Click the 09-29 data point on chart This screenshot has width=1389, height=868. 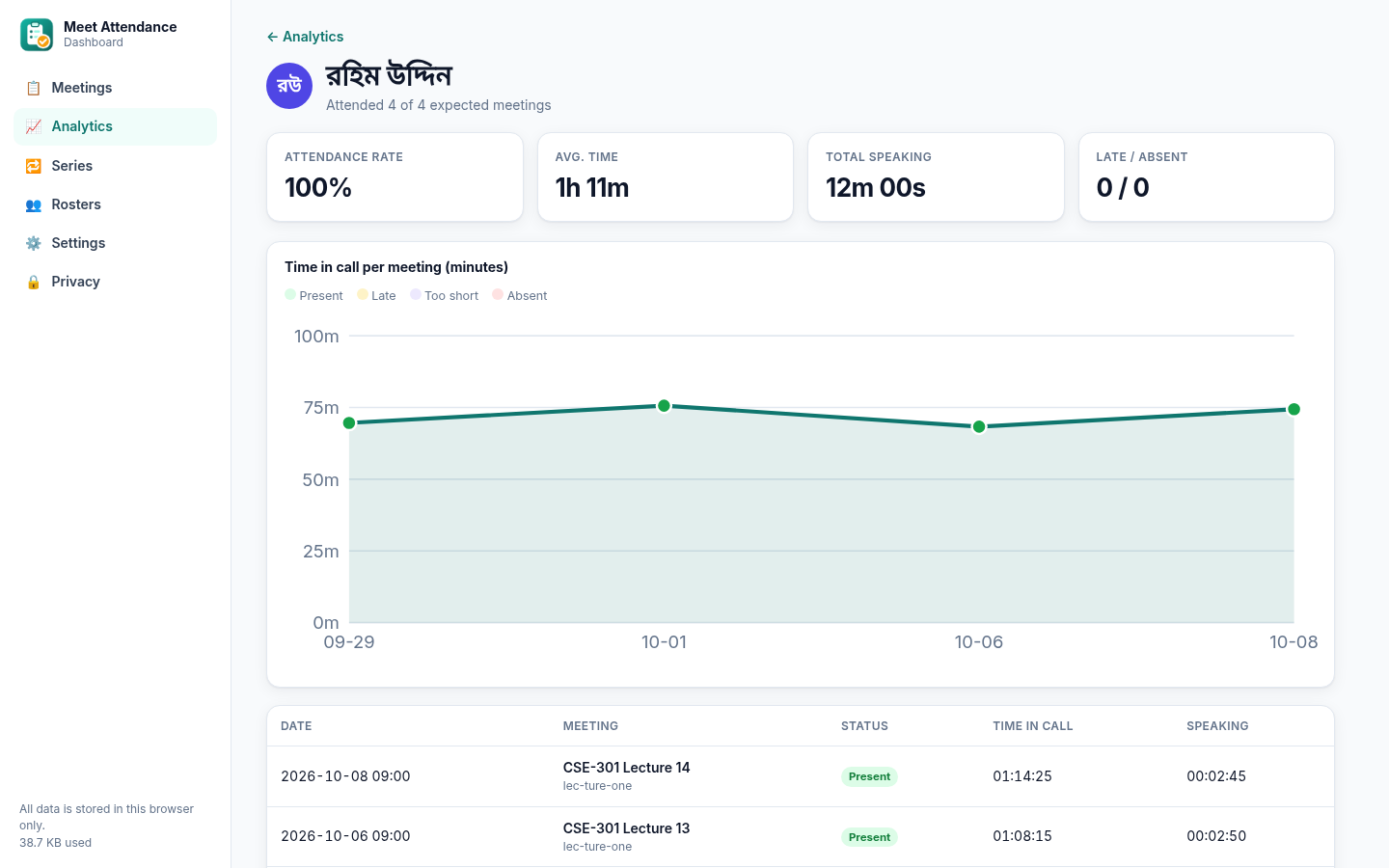pos(349,422)
